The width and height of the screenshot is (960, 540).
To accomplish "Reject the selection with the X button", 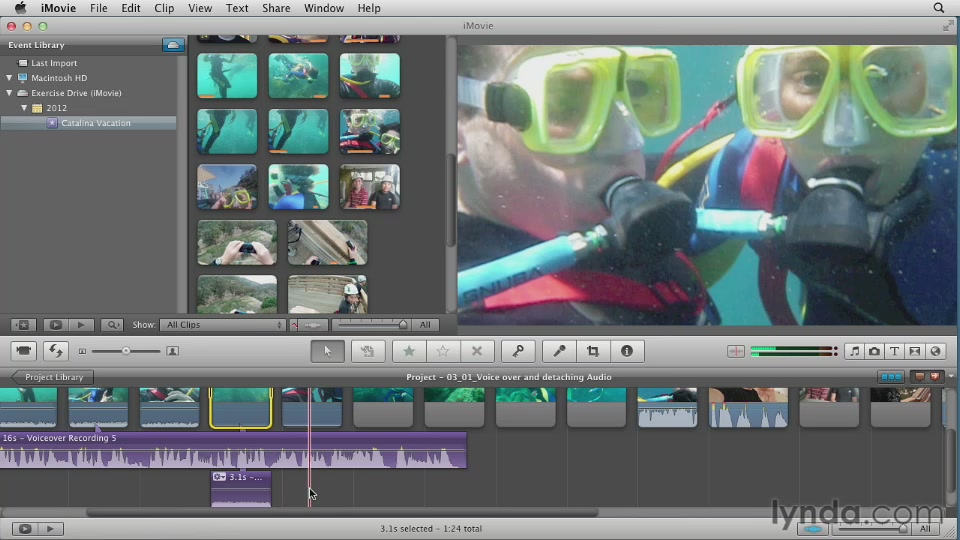I will tap(476, 351).
